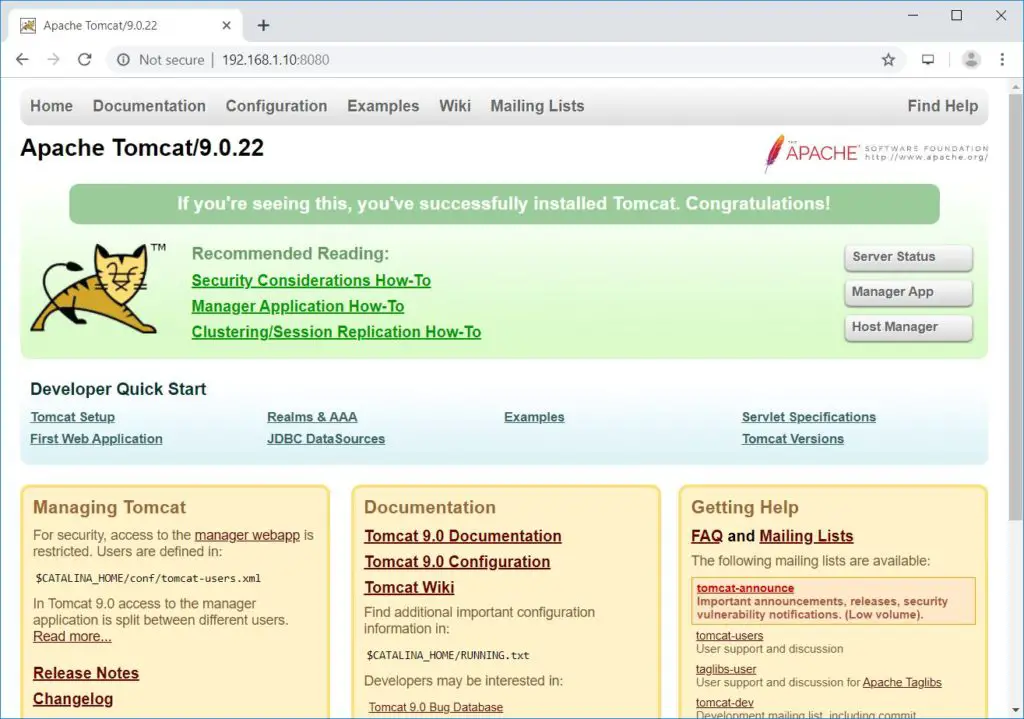1024x719 pixels.
Task: Open the Tomcat Setup link
Action: click(x=72, y=417)
